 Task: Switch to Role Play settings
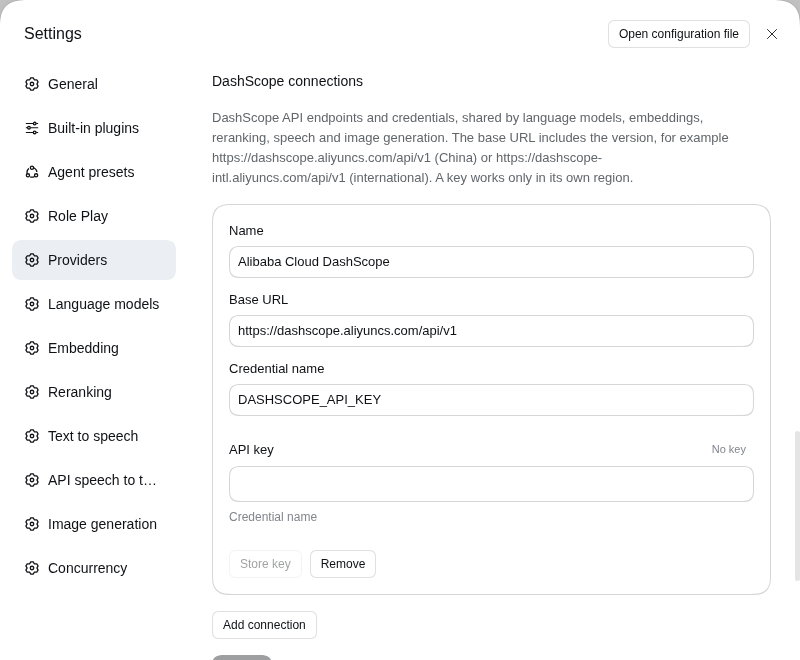tap(94, 216)
